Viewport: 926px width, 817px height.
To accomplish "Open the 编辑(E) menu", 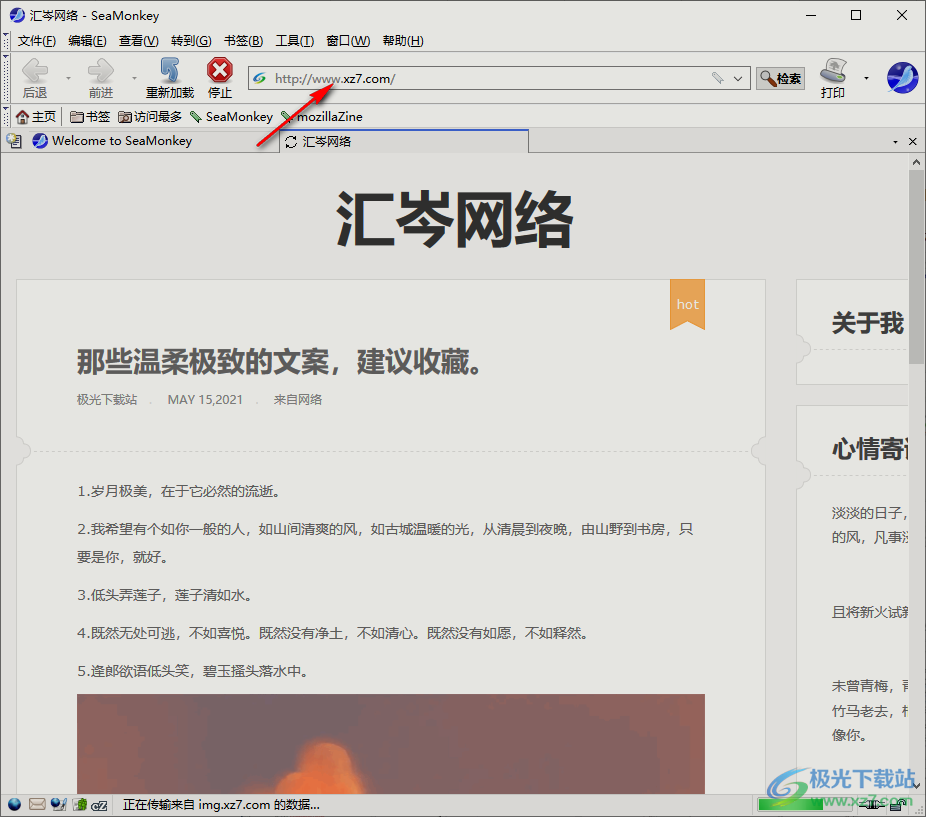I will coord(87,41).
